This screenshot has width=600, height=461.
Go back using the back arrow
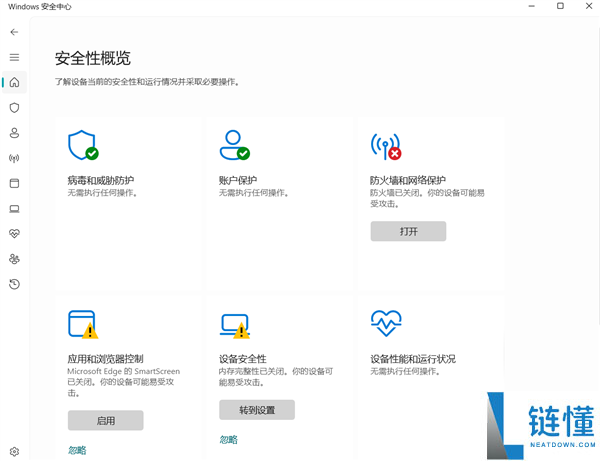point(14,32)
